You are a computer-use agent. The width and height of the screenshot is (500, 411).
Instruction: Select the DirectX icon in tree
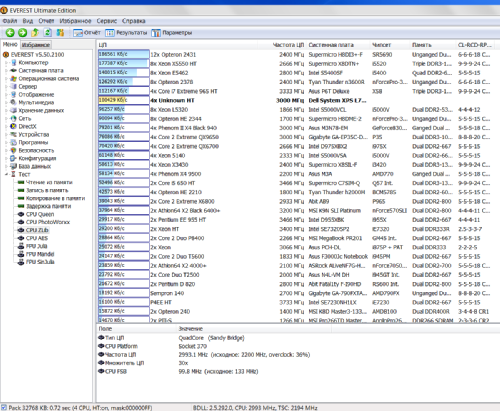point(13,126)
